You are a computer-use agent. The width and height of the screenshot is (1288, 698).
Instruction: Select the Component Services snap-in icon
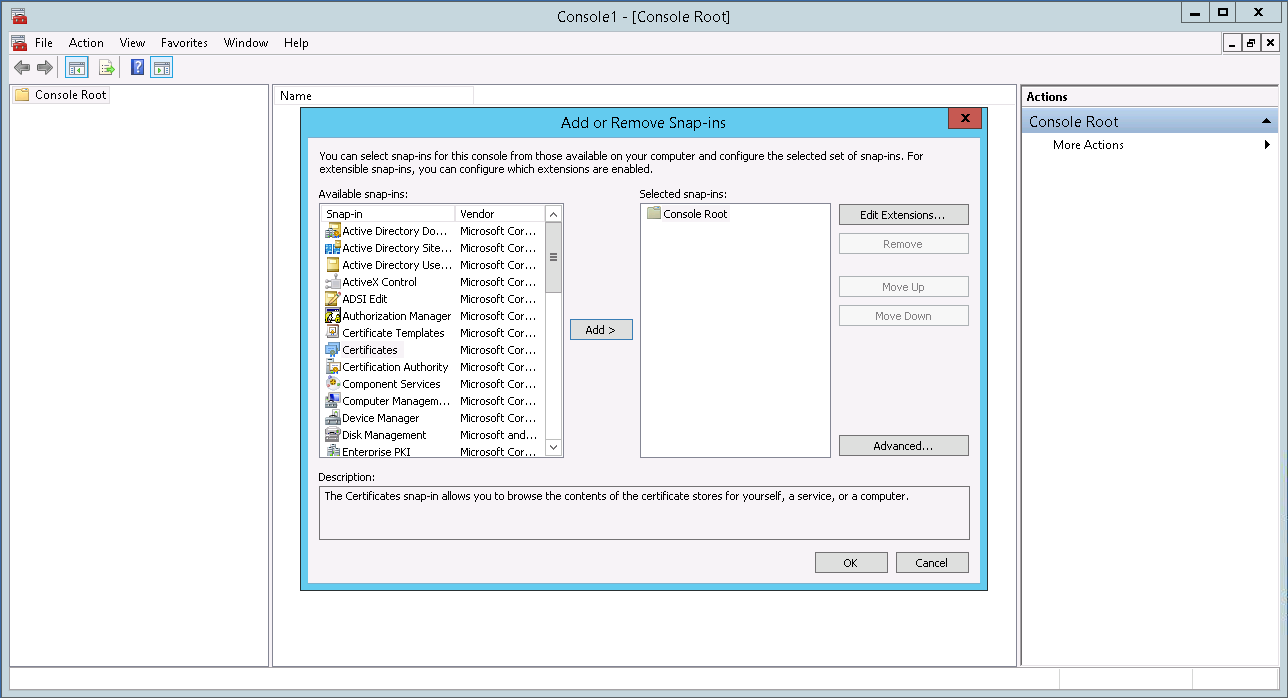(333, 384)
